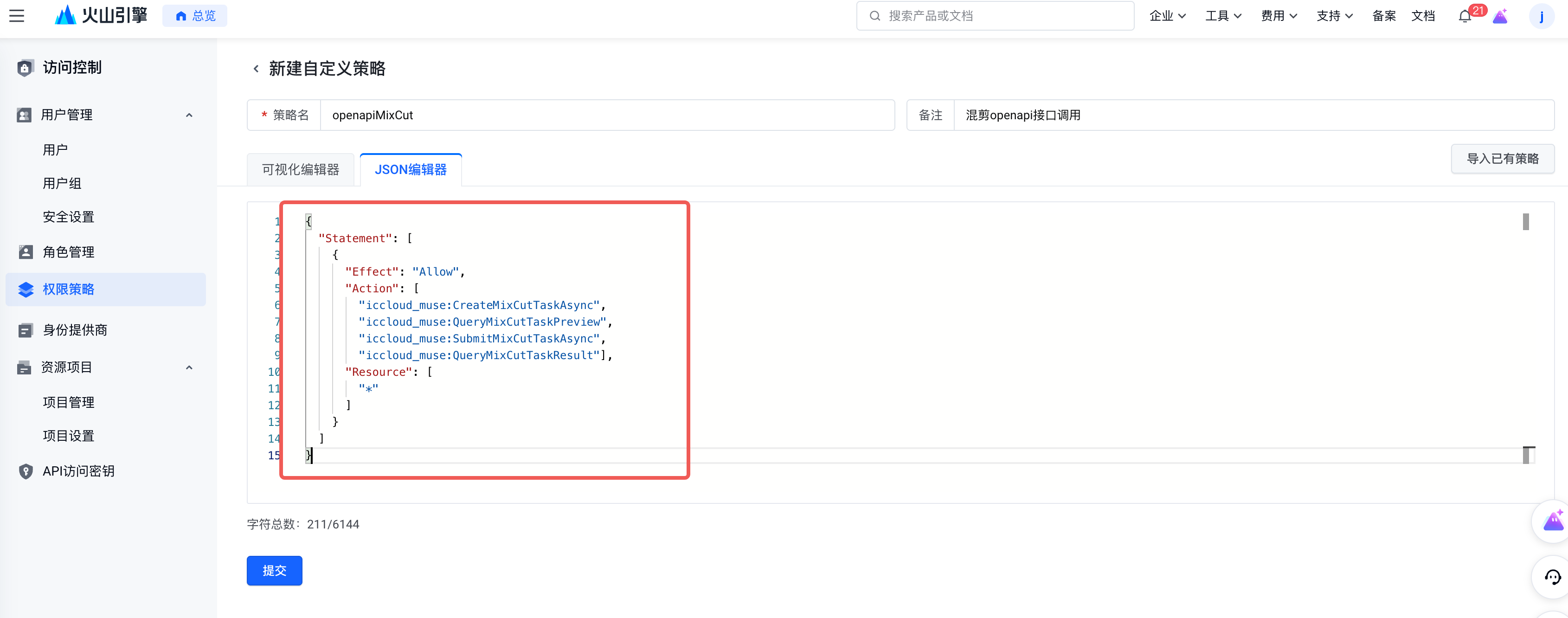Screen dimensions: 1568x618
Task: Click the notification bell icon
Action: click(x=1465, y=16)
